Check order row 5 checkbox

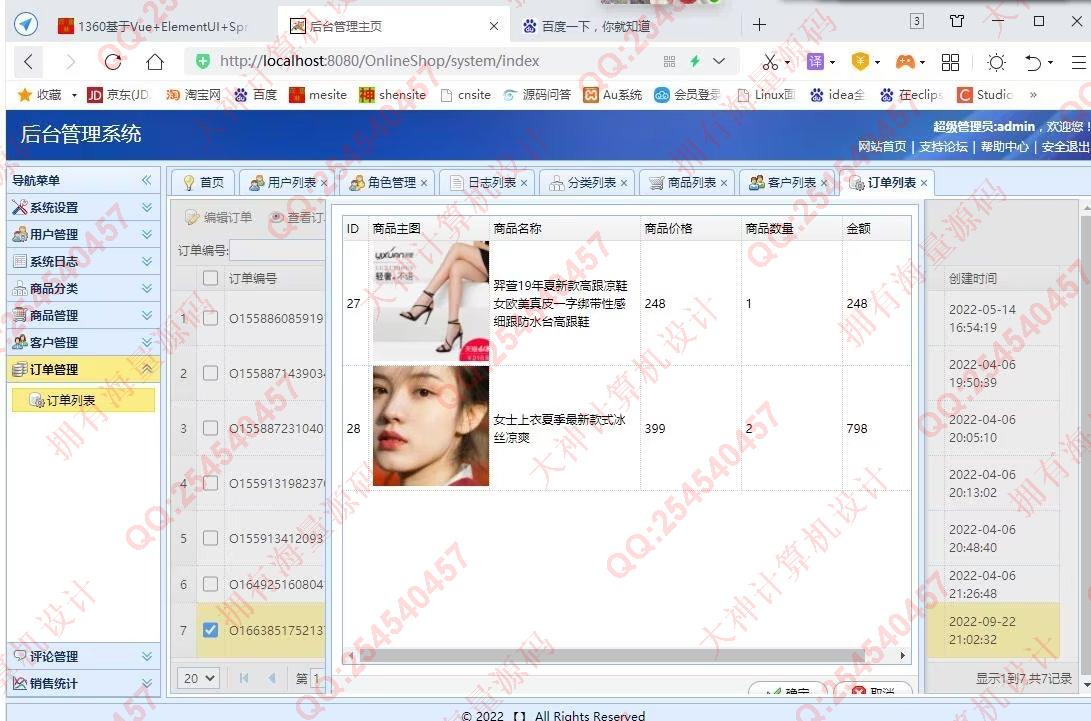(x=210, y=538)
